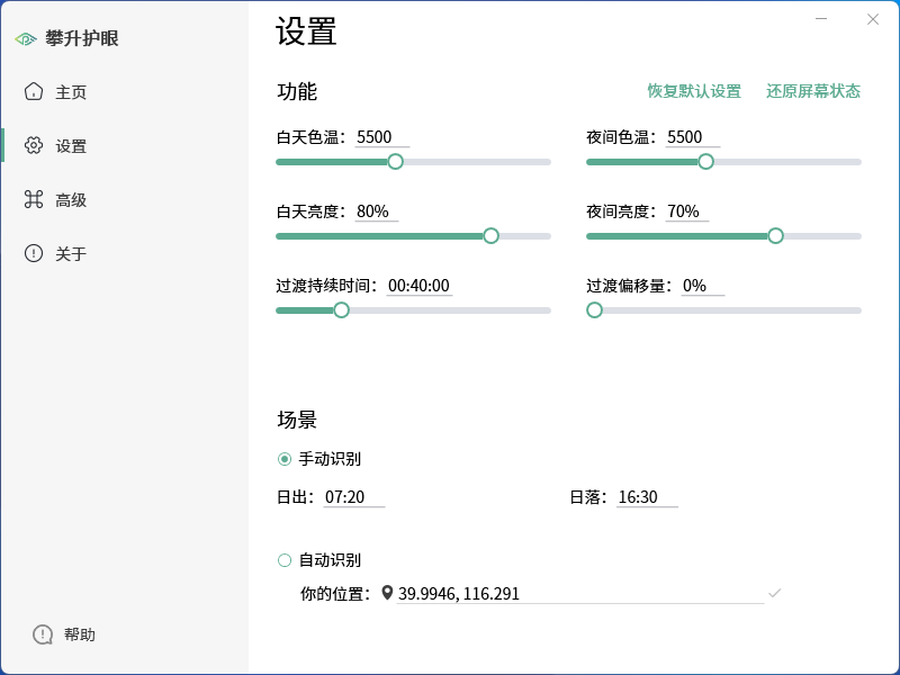Click the 过渡偏移量 slider handle

coord(595,310)
